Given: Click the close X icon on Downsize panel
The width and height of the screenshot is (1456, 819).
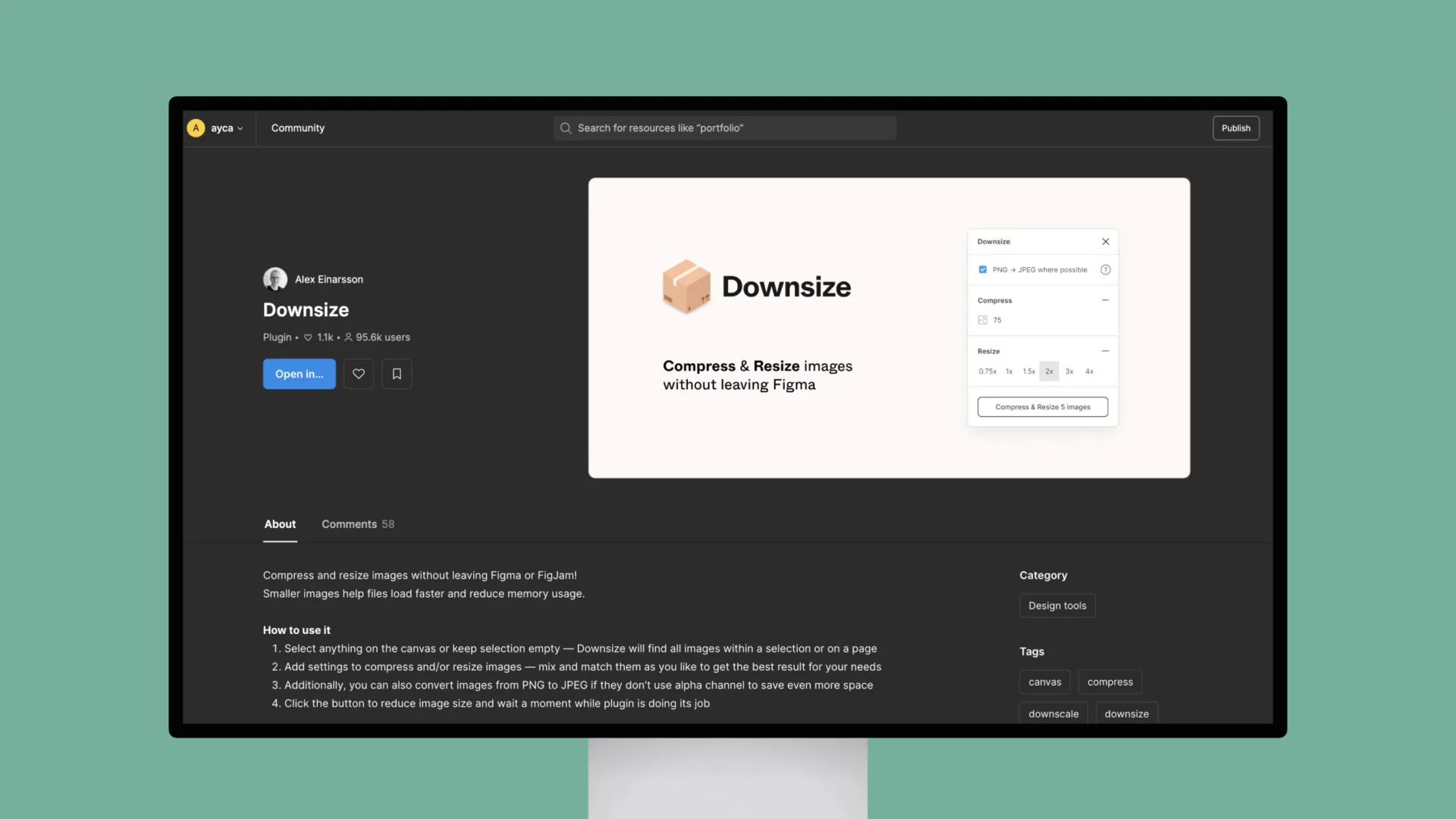Looking at the screenshot, I should tap(1105, 242).
